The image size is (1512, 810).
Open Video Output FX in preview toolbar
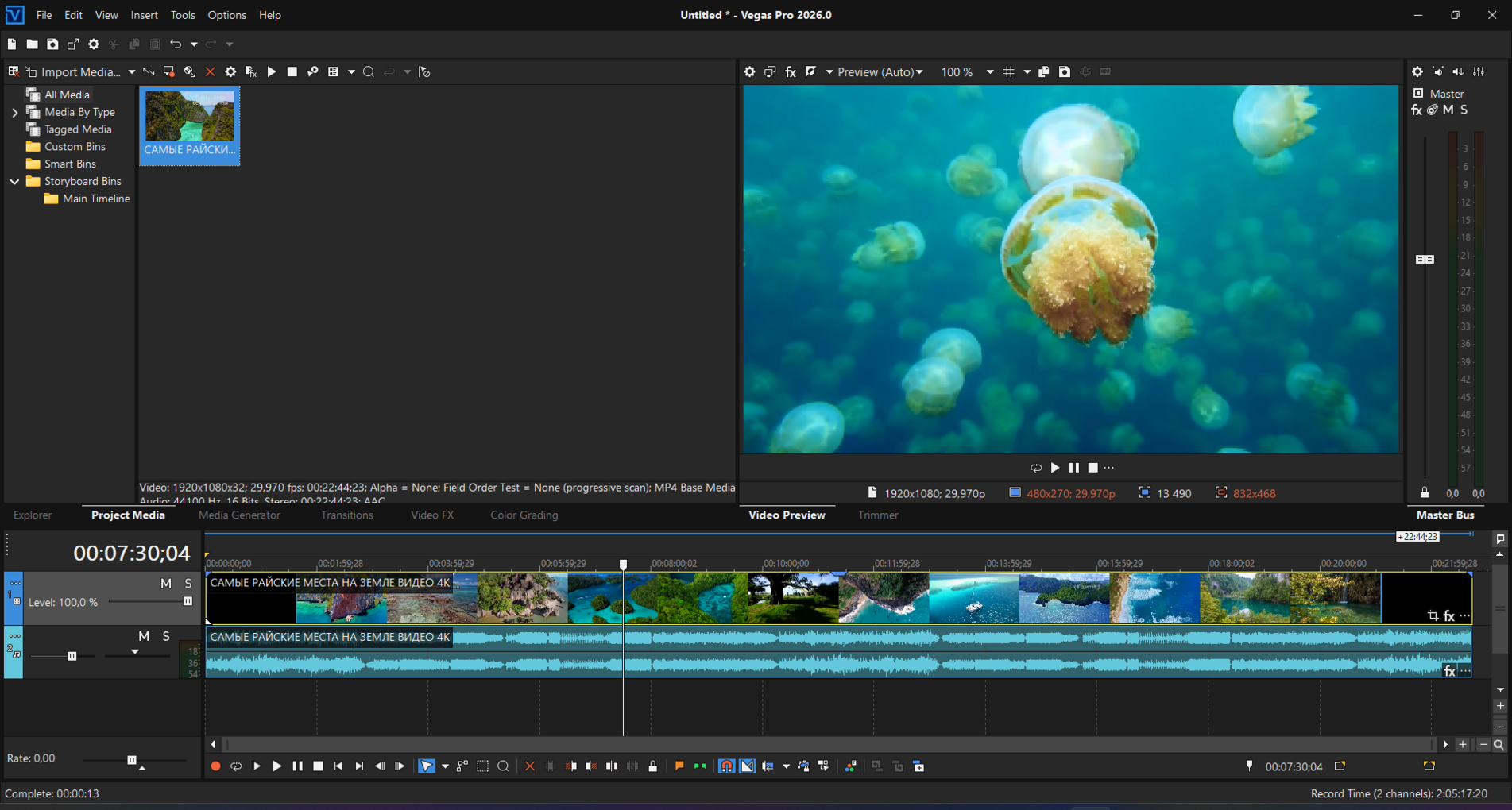click(791, 71)
